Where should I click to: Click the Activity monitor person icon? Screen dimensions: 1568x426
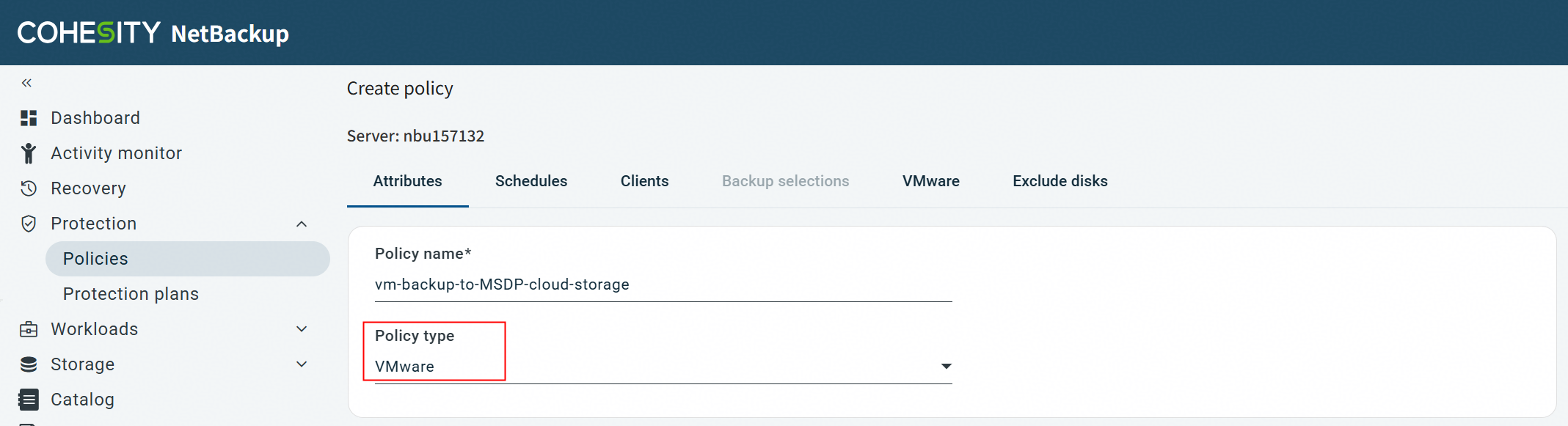tap(29, 153)
